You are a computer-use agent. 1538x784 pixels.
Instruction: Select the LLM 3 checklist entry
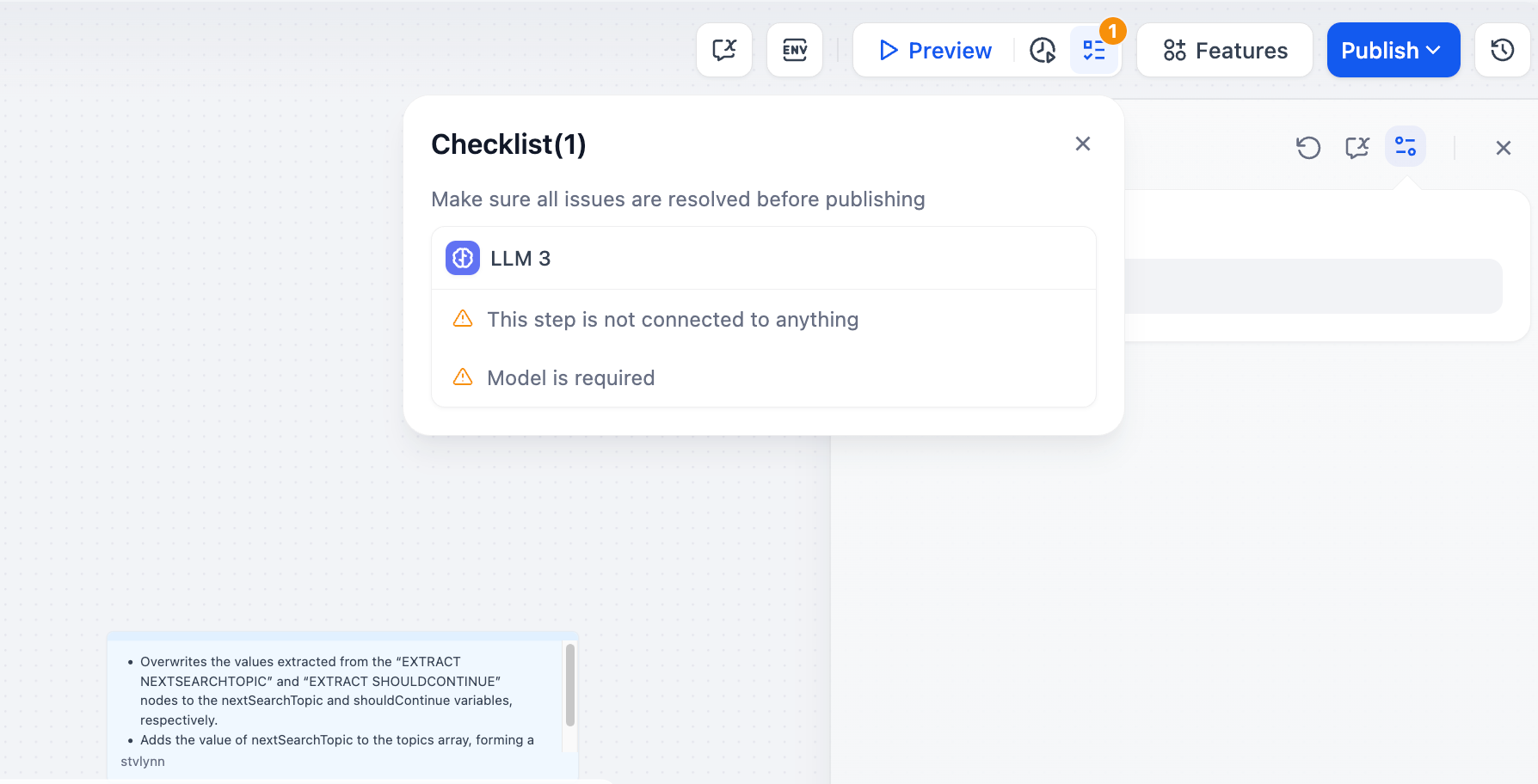tap(520, 259)
